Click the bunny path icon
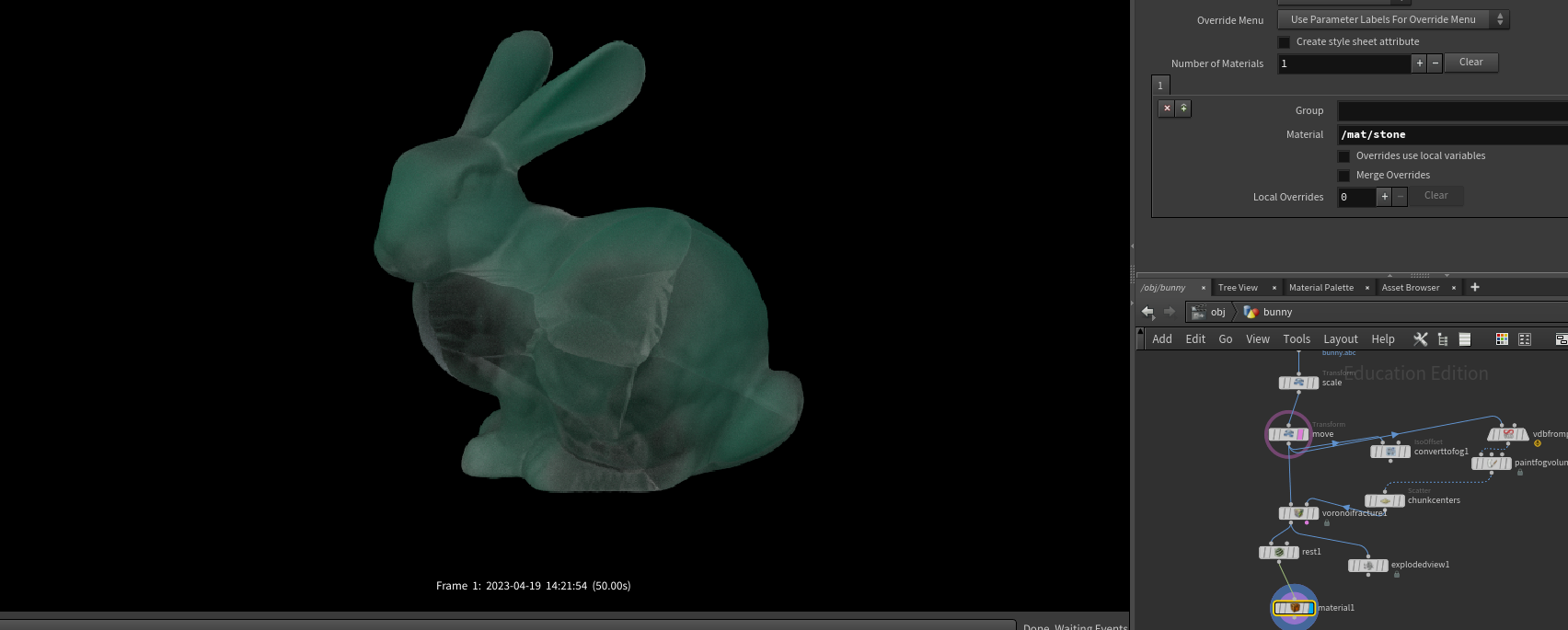 click(x=1251, y=312)
